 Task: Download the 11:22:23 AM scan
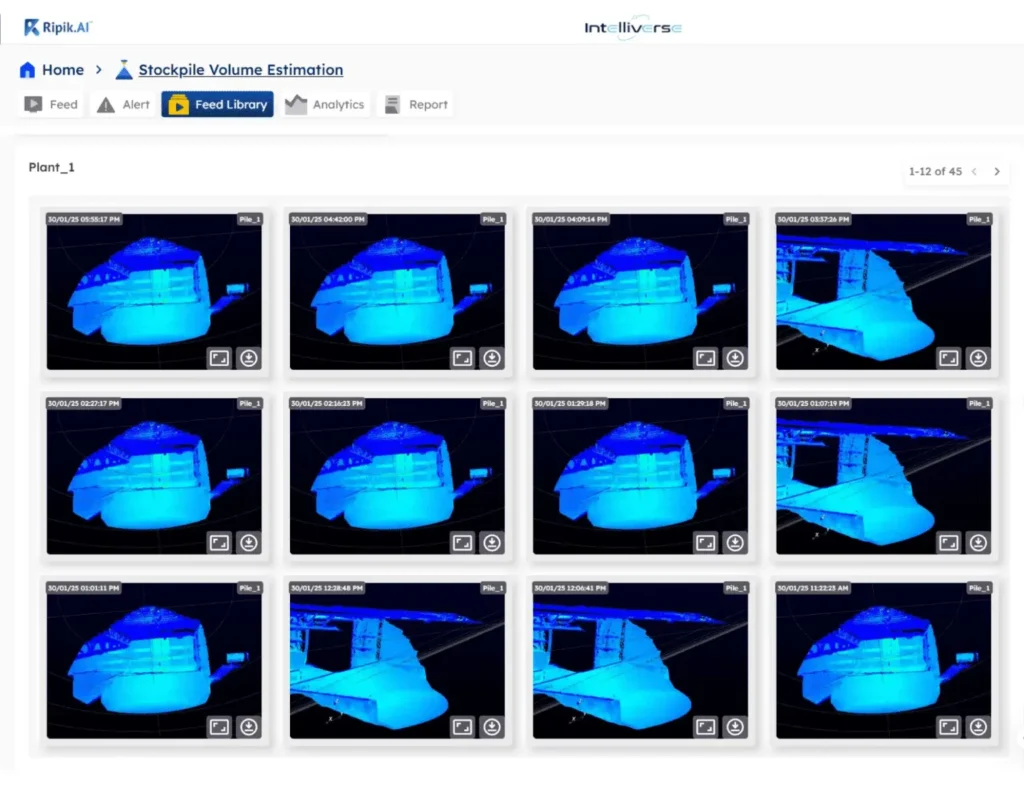(978, 727)
